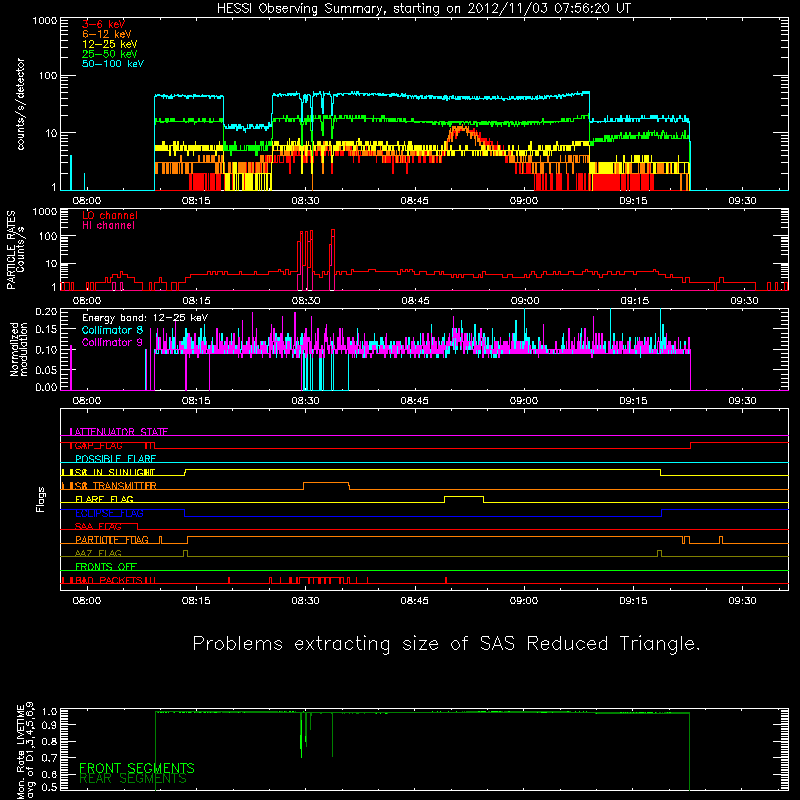This screenshot has width=800, height=800.
Task: Click the HESSI Observing Summary title text
Action: coord(423,9)
